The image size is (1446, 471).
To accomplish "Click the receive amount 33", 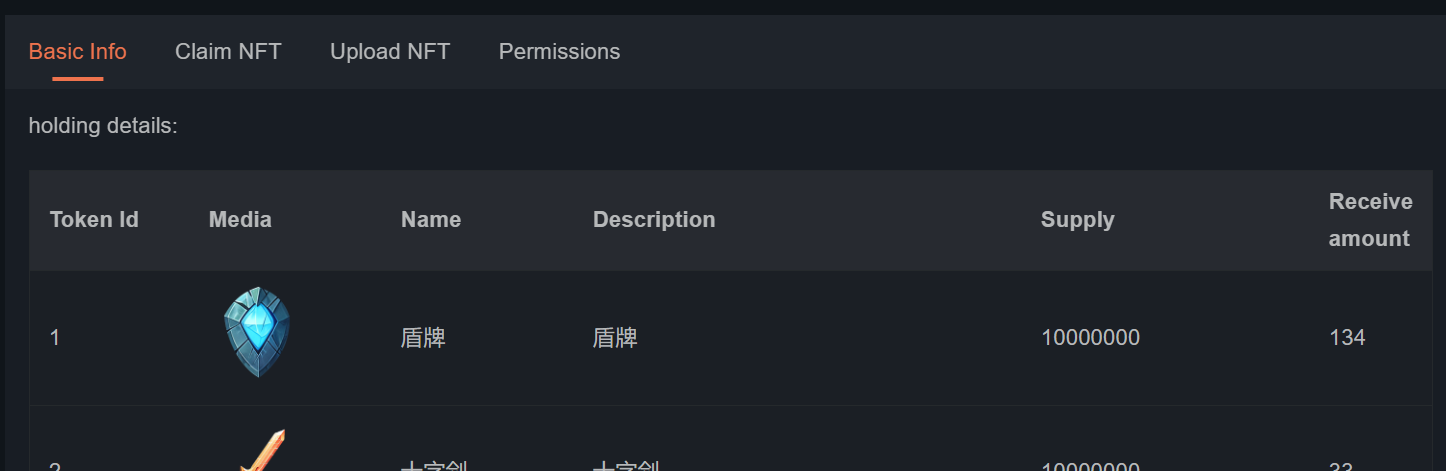I will coord(1341,465).
